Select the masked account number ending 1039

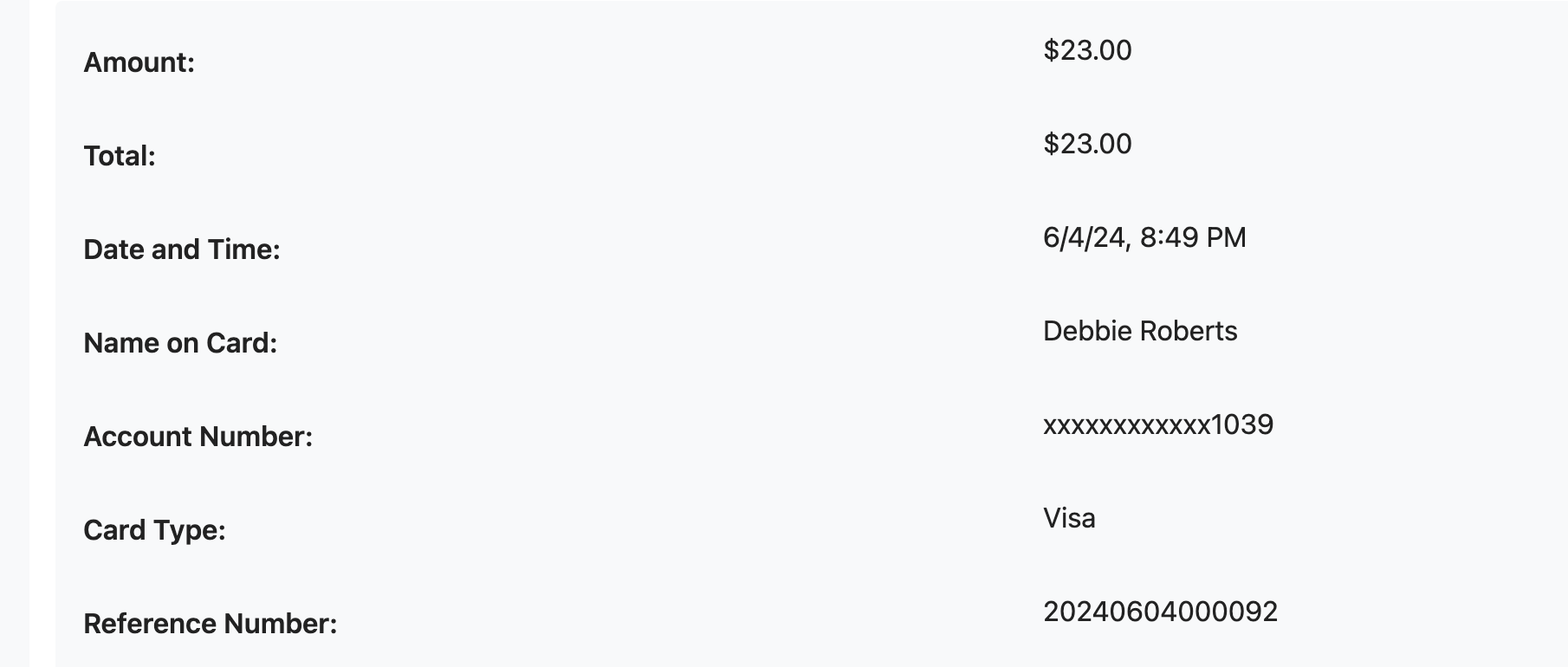coord(1158,424)
